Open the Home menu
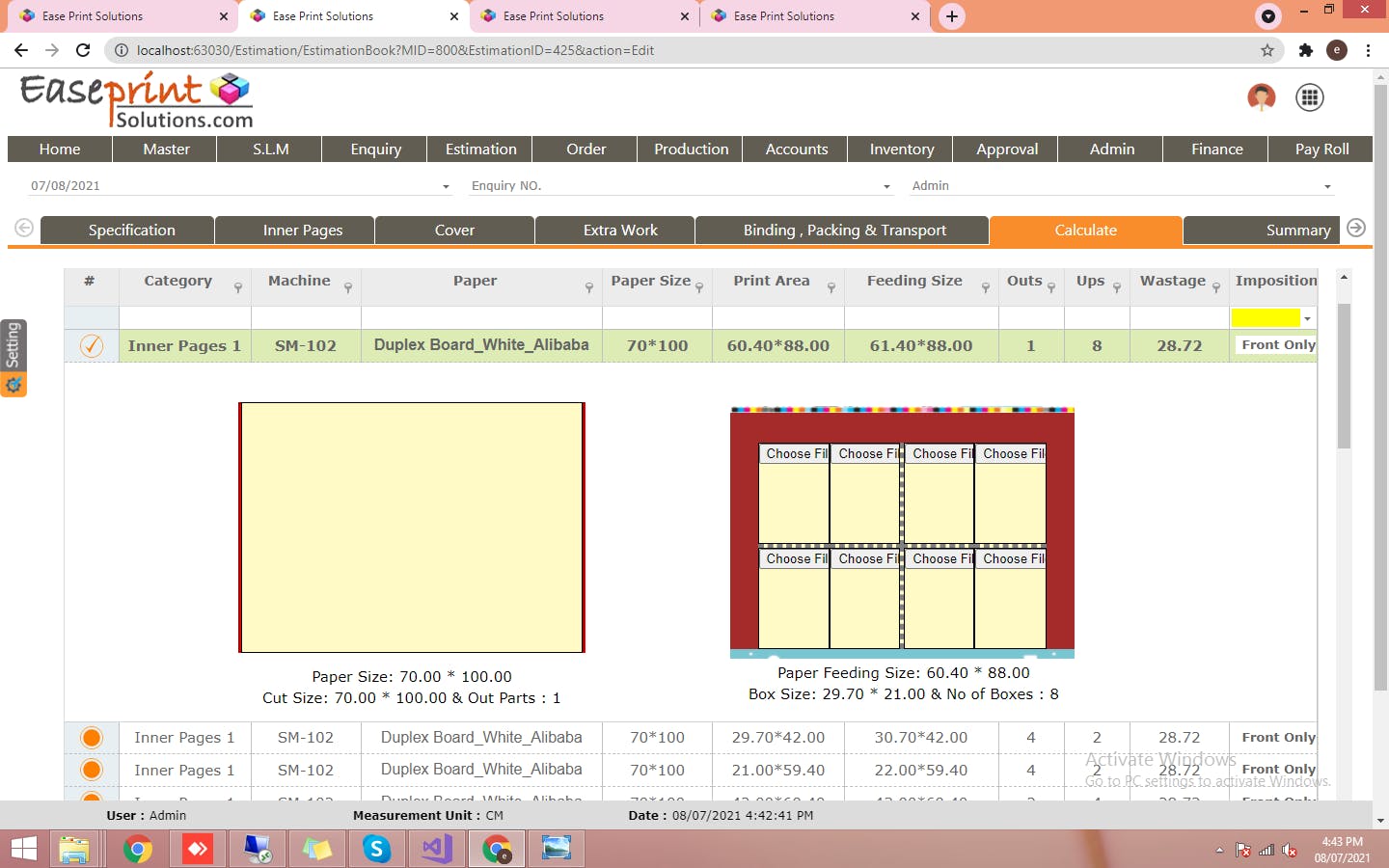 point(60,149)
